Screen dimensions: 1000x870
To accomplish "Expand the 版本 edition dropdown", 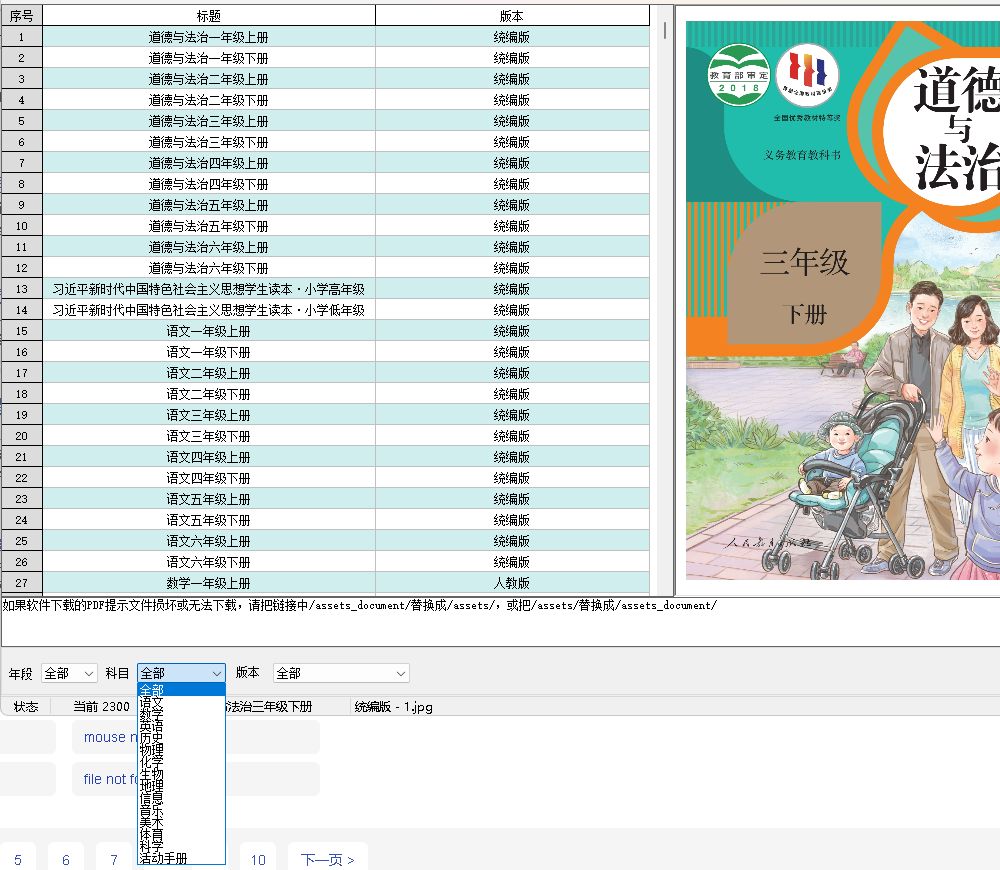I will (x=341, y=674).
